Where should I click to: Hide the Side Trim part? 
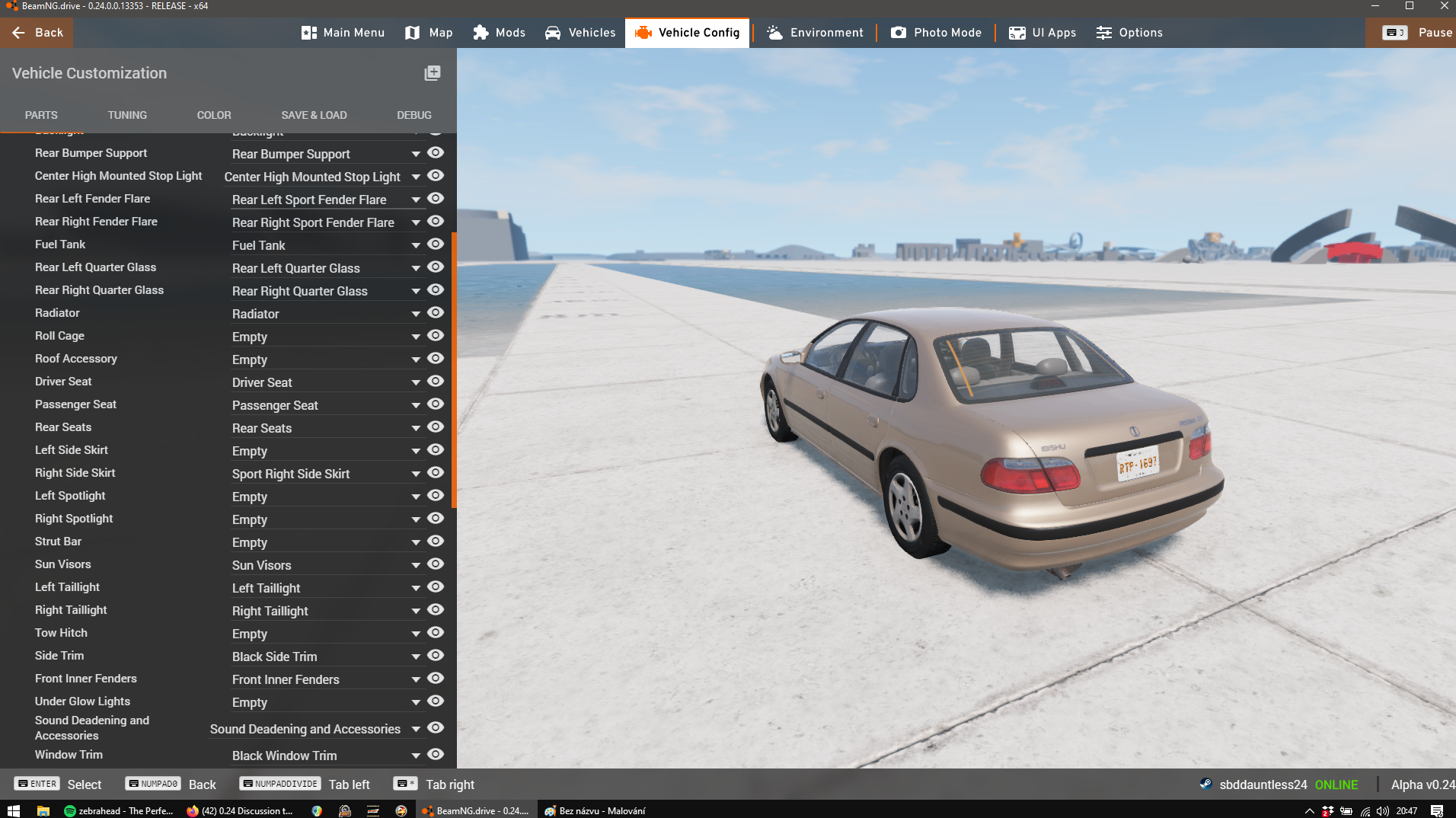tap(436, 655)
